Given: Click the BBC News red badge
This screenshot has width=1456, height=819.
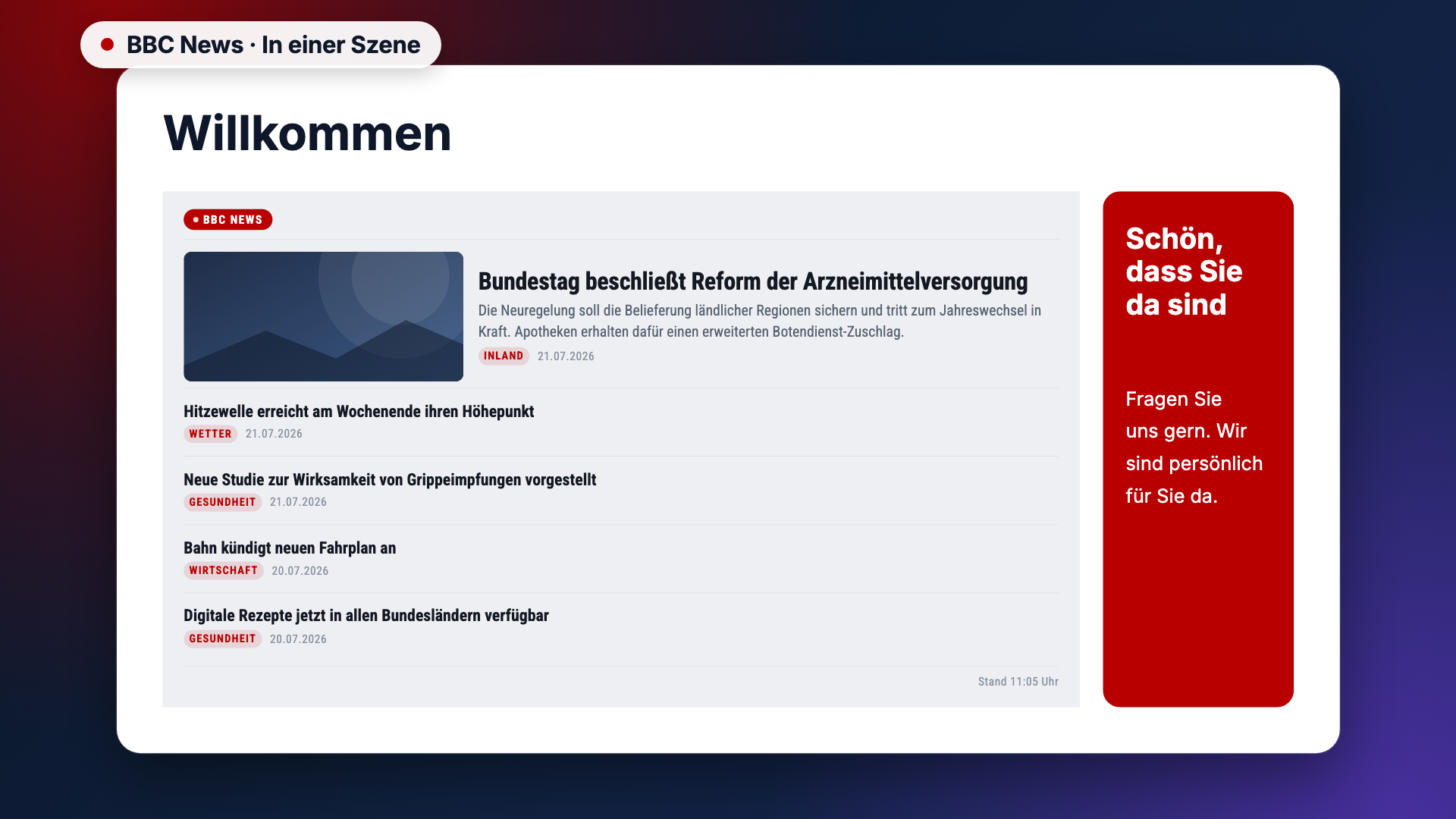Looking at the screenshot, I should tap(227, 220).
